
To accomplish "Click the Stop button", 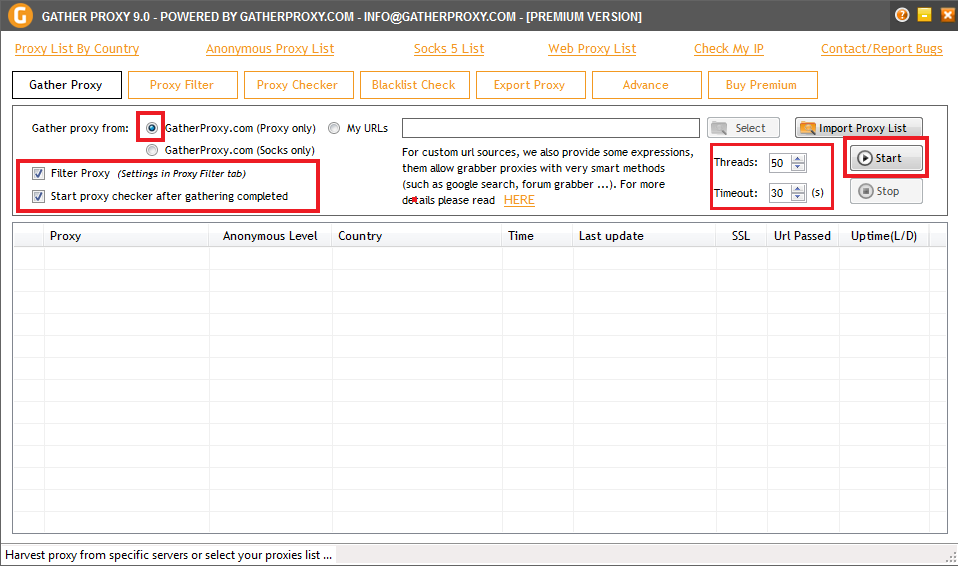I will (886, 191).
